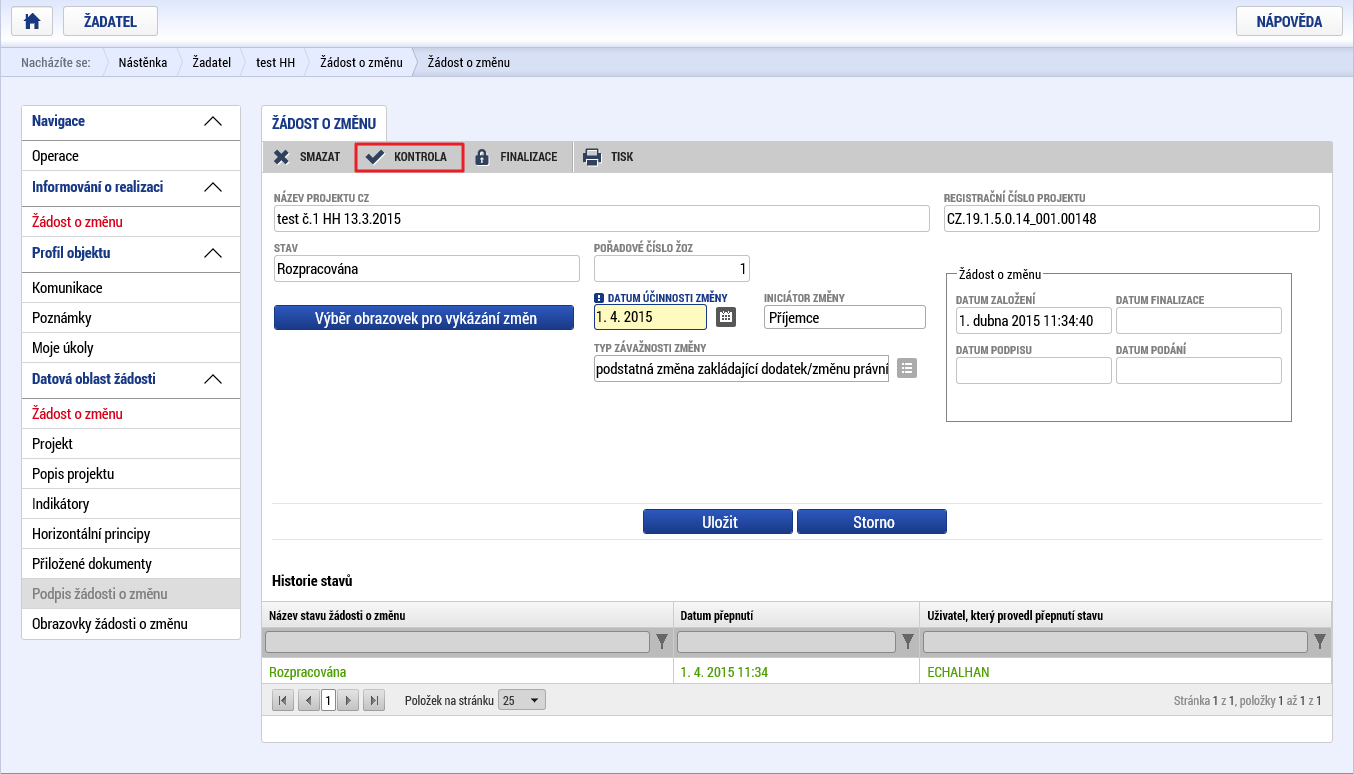The image size is (1354, 774).
Task: Apply filter icon for Uživatel column
Action: pos(1320,642)
